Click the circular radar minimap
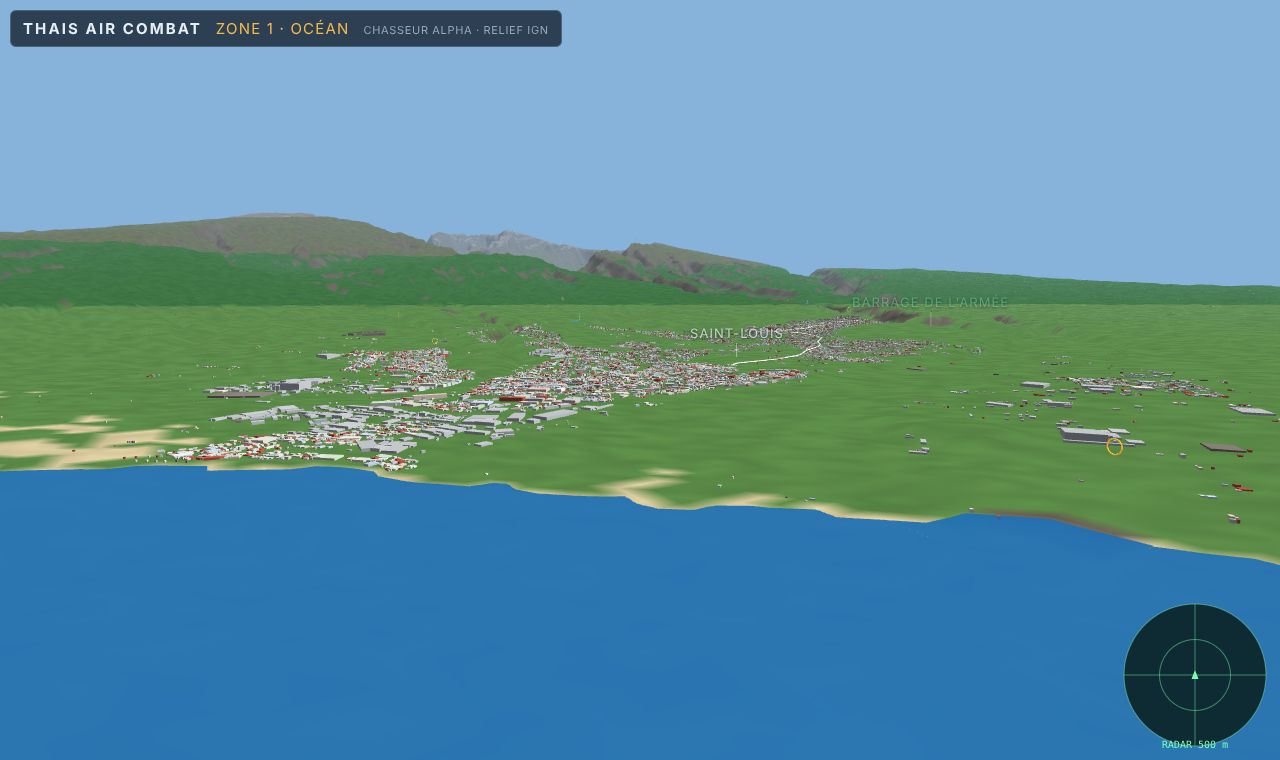 tap(1195, 674)
